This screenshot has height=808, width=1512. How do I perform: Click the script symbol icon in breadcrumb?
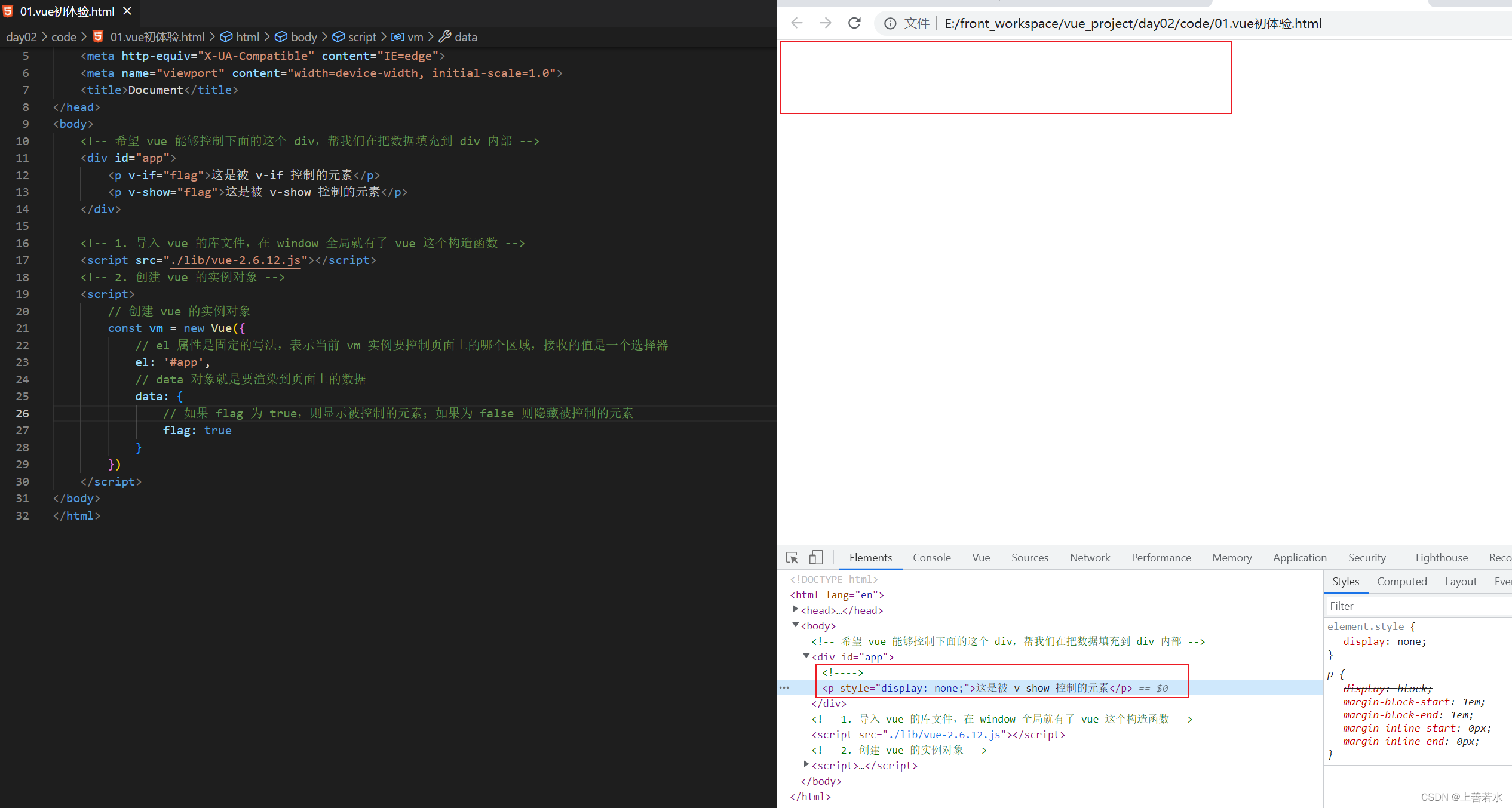pyautogui.click(x=338, y=37)
